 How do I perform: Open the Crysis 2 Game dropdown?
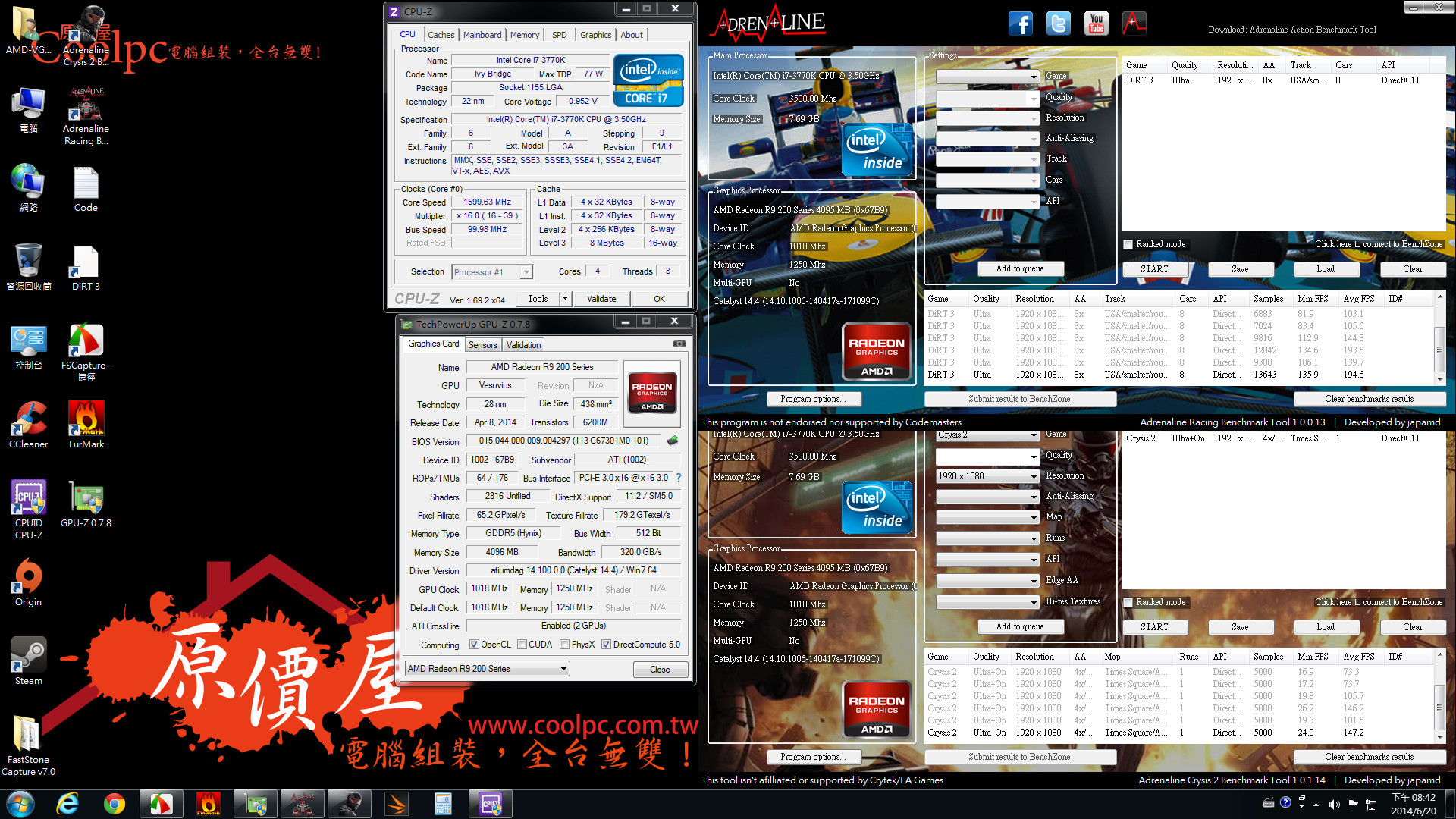click(x=987, y=435)
